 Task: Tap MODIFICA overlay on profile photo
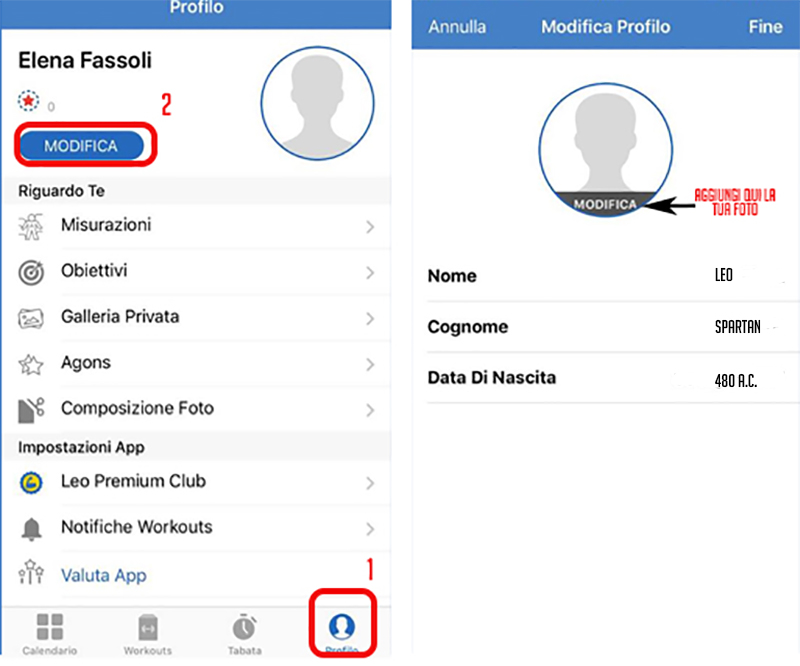click(606, 204)
